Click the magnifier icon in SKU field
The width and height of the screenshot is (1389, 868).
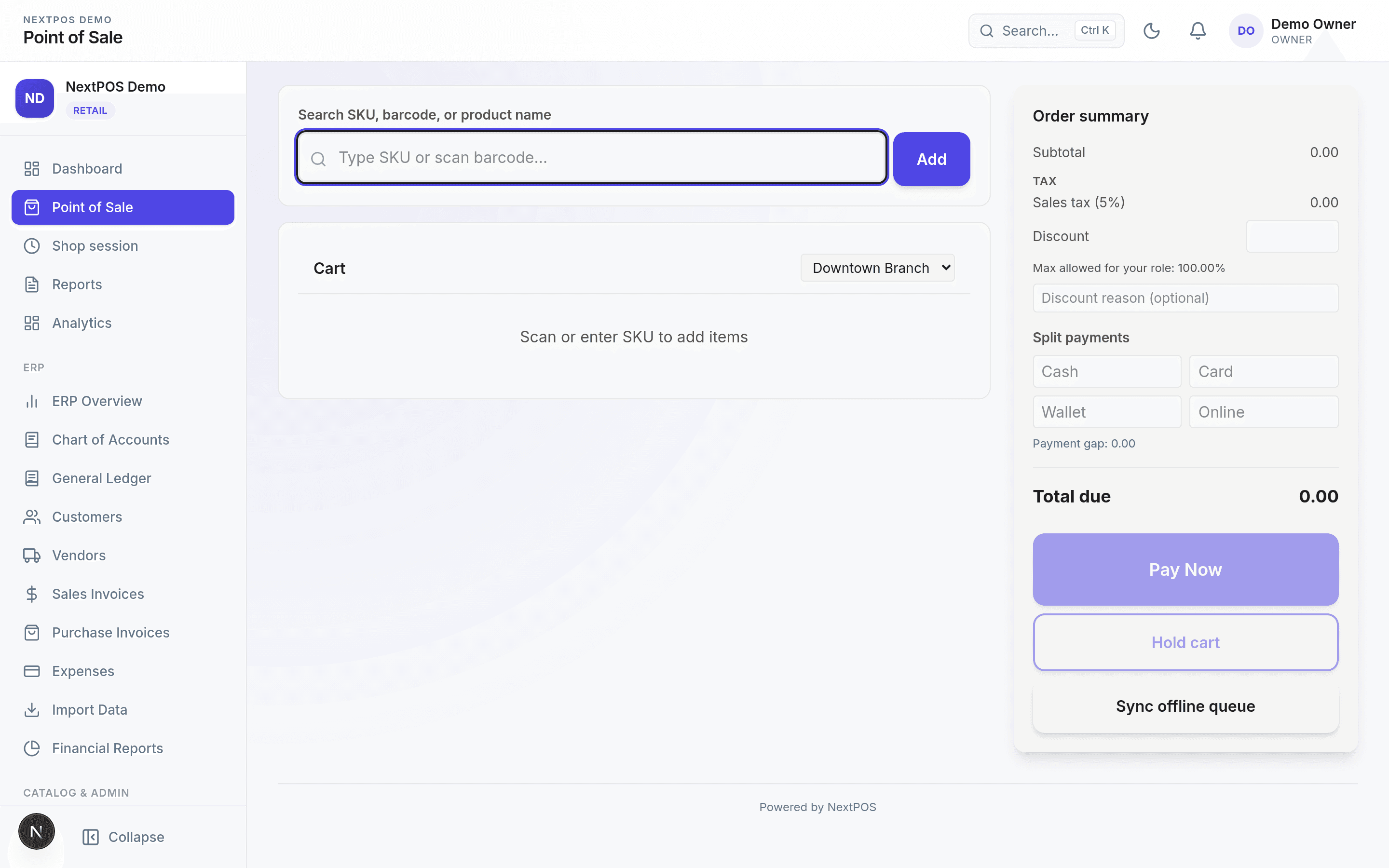pos(318,159)
